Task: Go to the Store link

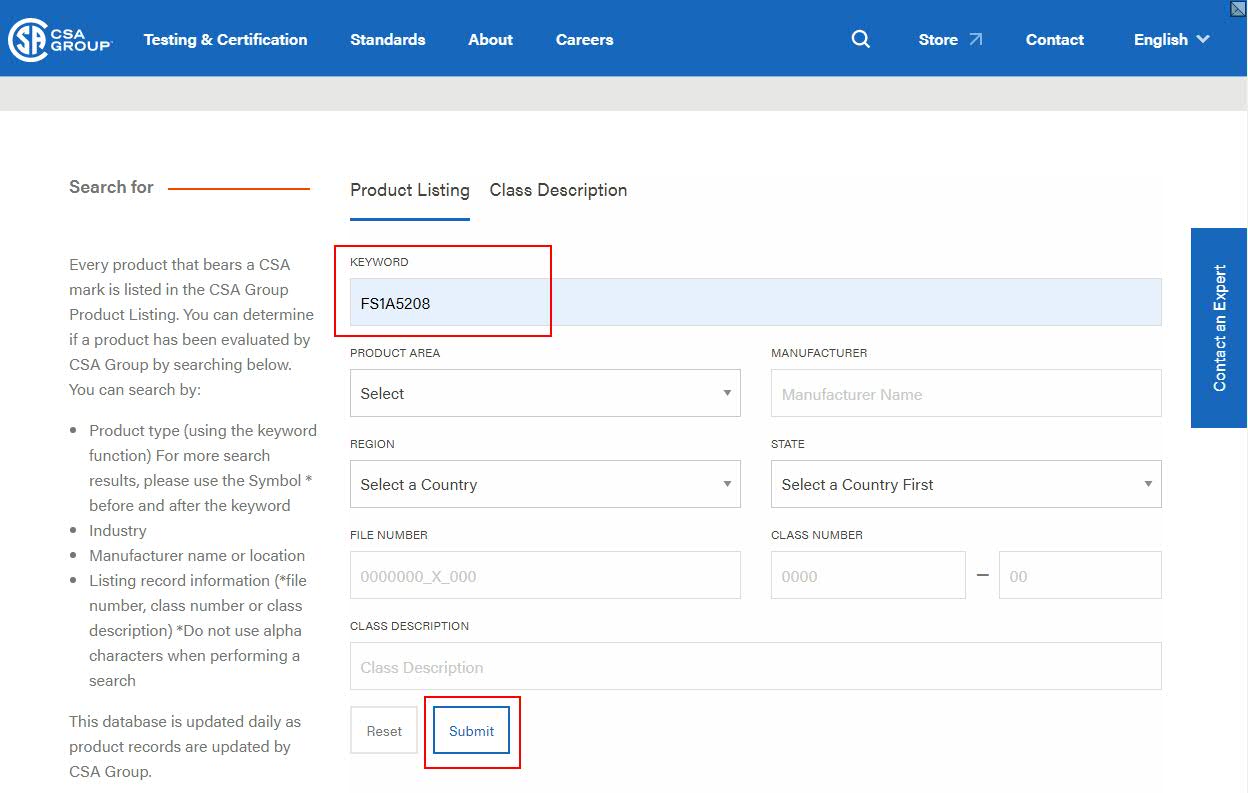Action: click(938, 40)
